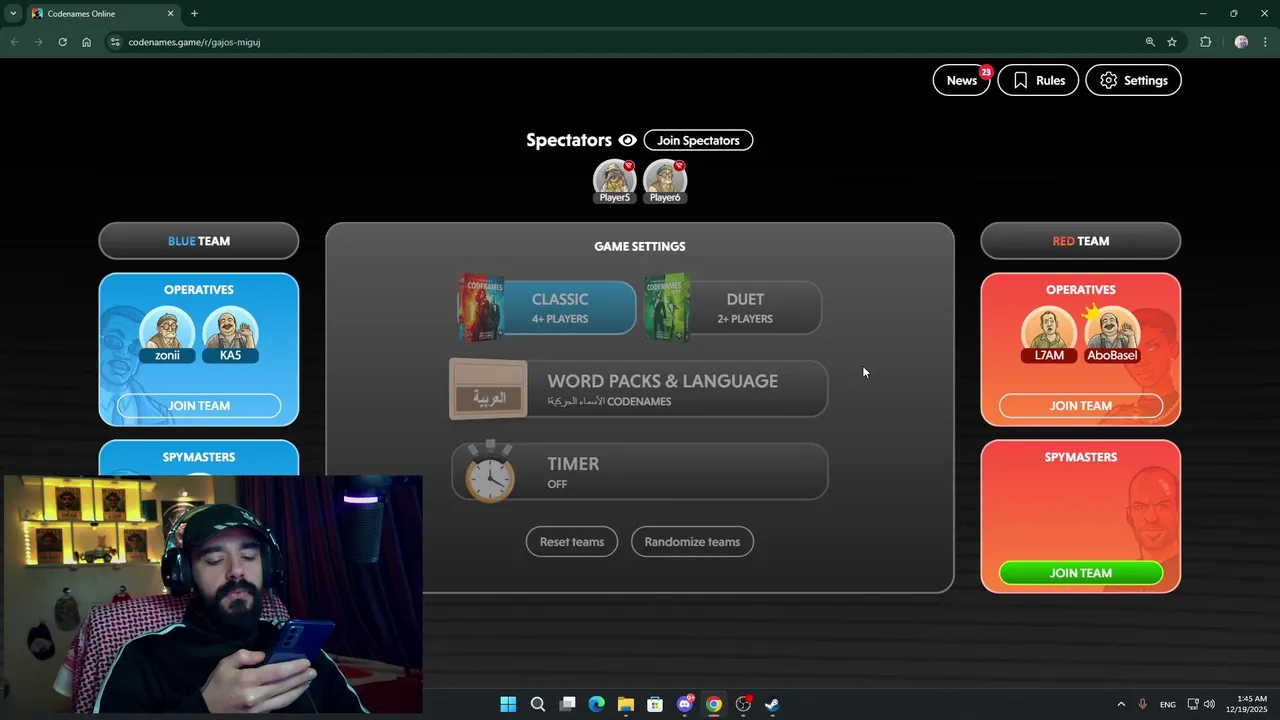Open Microsoft Store from taskbar
Image resolution: width=1280 pixels, height=720 pixels.
point(655,704)
